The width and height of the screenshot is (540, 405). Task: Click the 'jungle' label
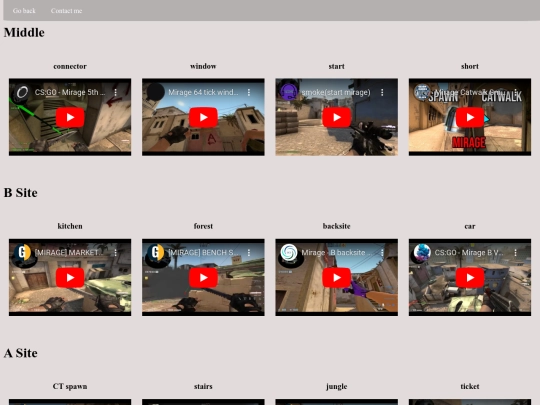tap(336, 386)
